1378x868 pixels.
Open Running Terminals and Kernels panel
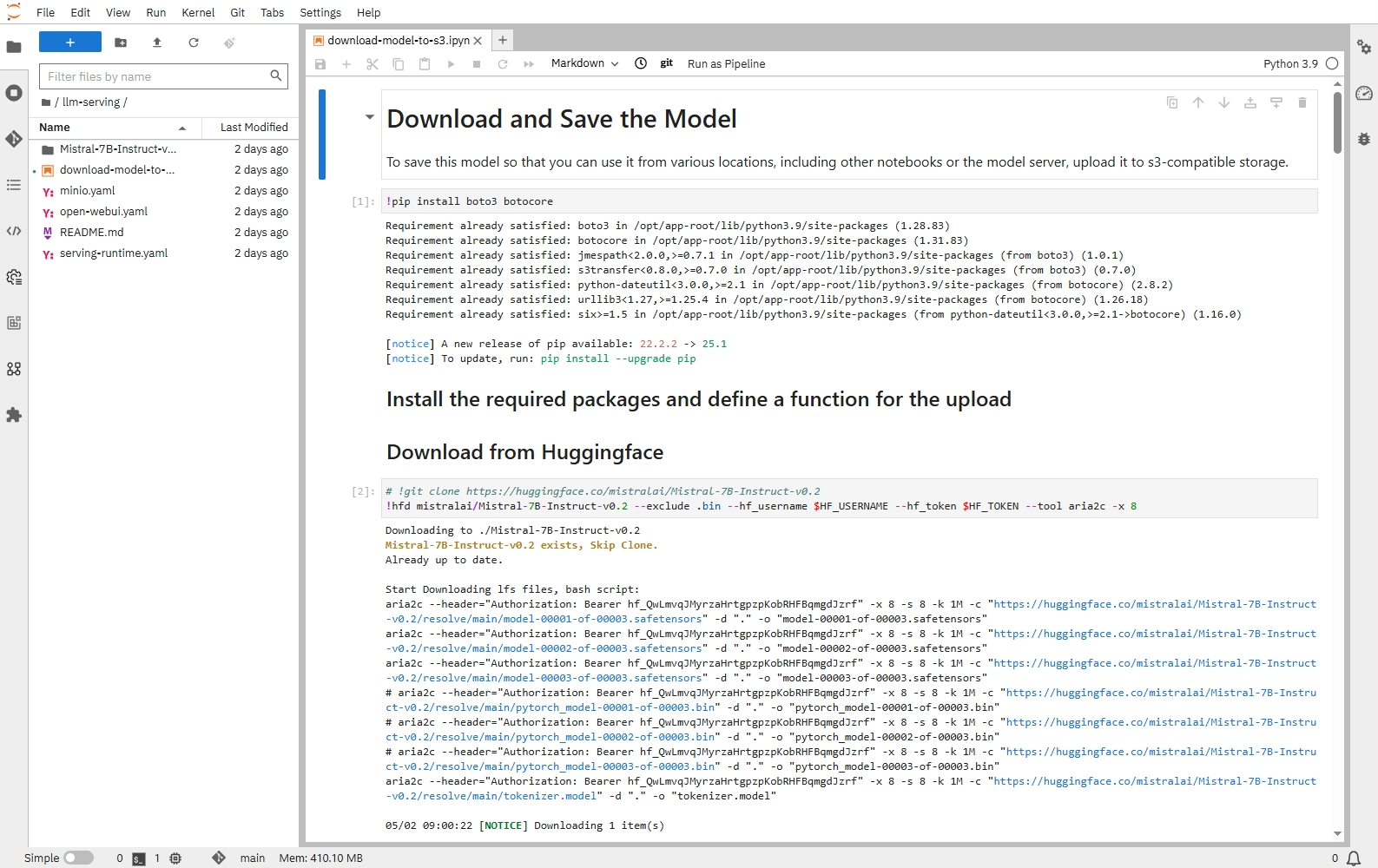[14, 93]
